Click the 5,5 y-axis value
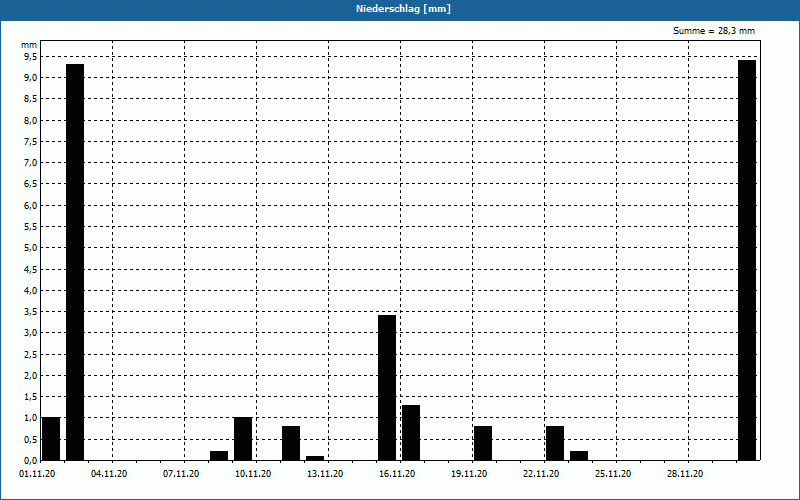The width and height of the screenshot is (800, 500). pos(31,227)
